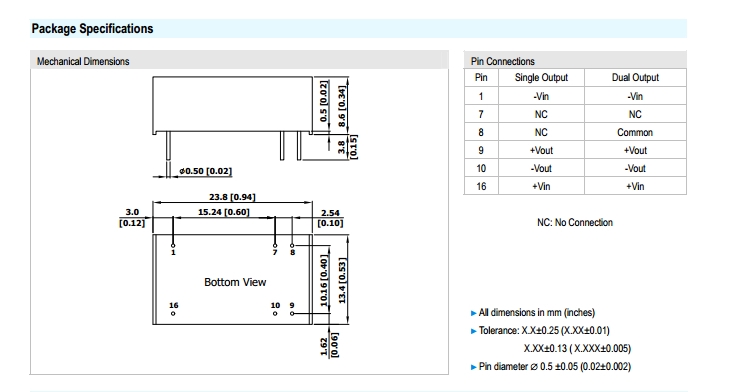Click the blue bullet beside Tolerance note
The image size is (735, 392).
coord(473,331)
